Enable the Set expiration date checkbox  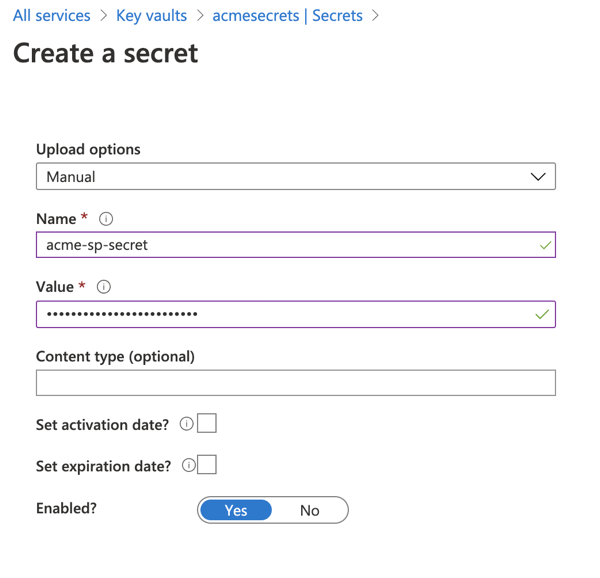pos(207,465)
